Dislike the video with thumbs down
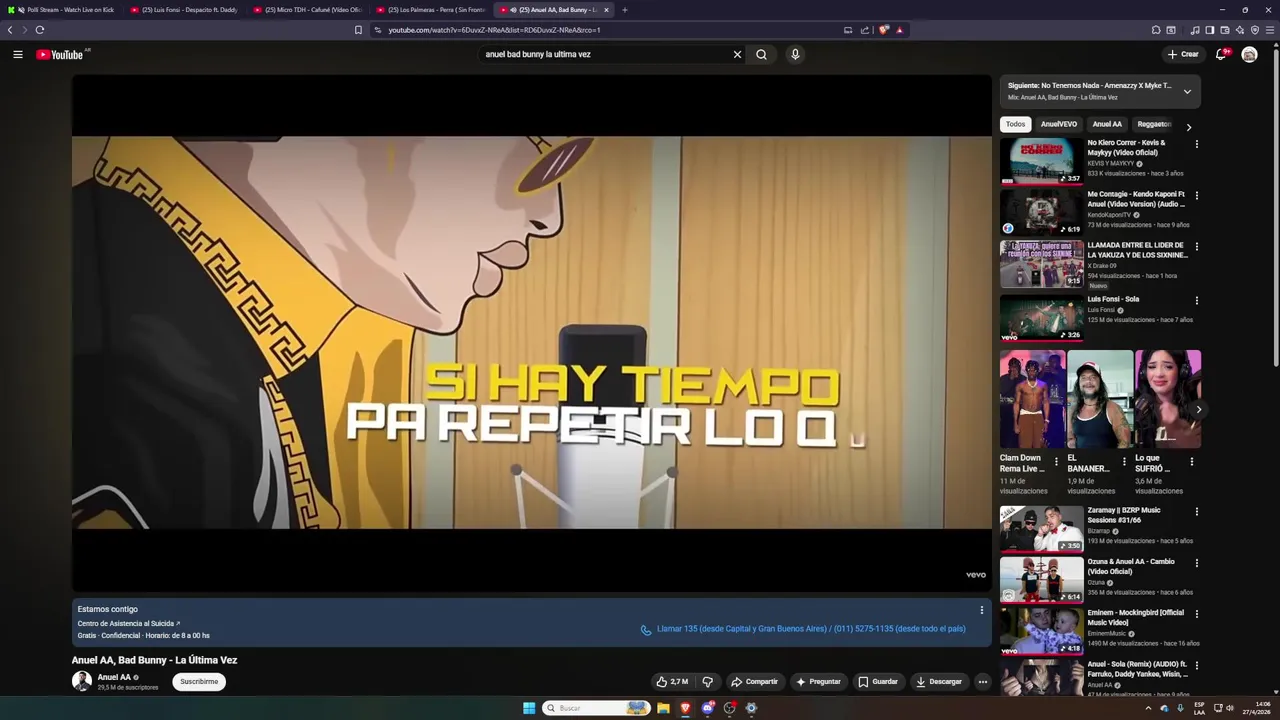 coord(707,682)
